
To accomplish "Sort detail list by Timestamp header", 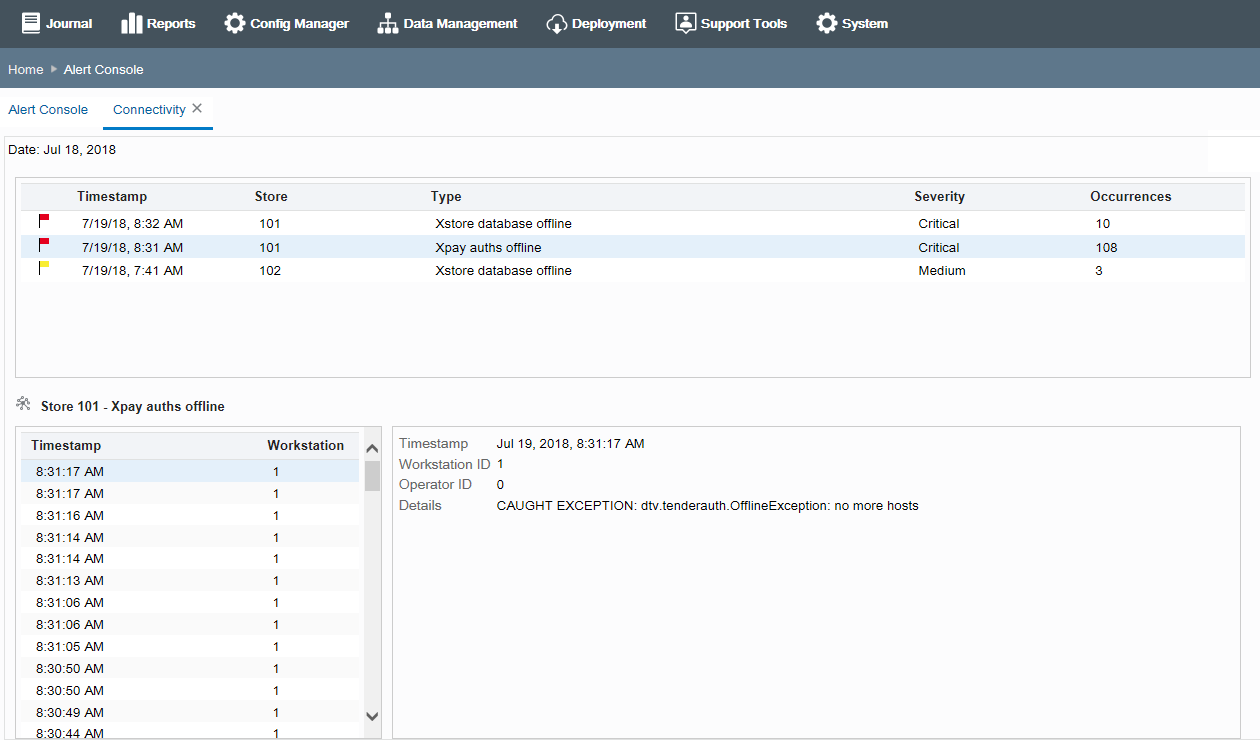I will pos(66,446).
